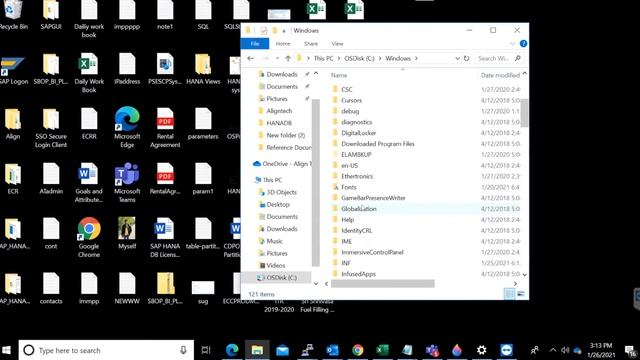This screenshot has height=360, width=640.
Task: Select Downloads in Quick access
Action: pos(282,74)
